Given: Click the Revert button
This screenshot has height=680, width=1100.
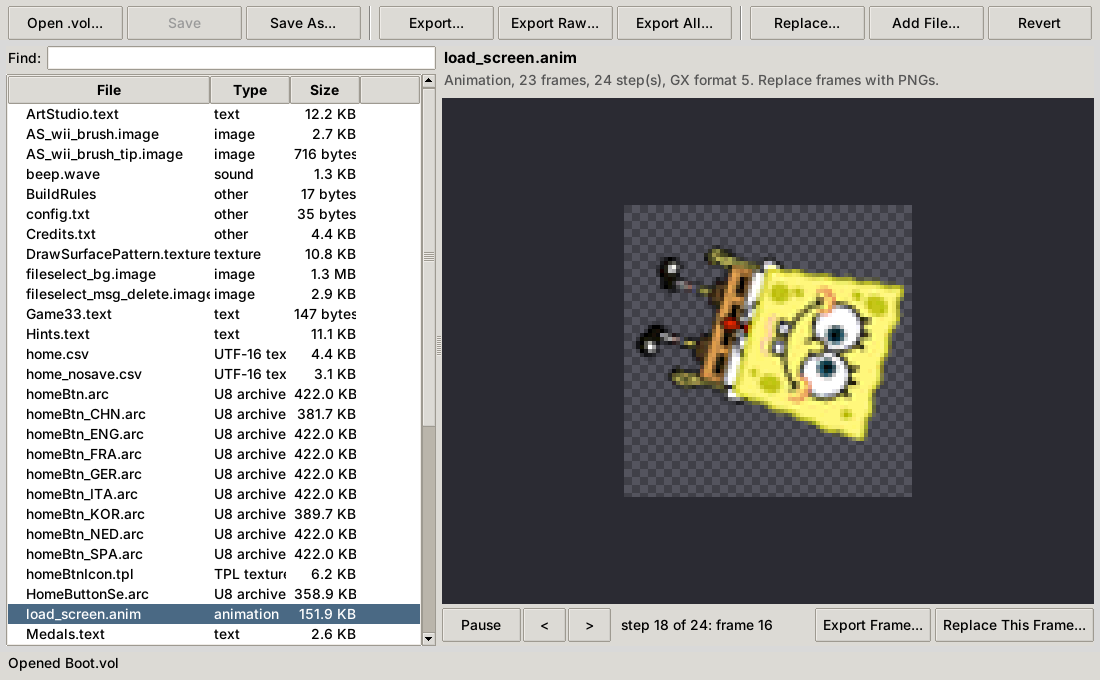Looking at the screenshot, I should 1040,23.
